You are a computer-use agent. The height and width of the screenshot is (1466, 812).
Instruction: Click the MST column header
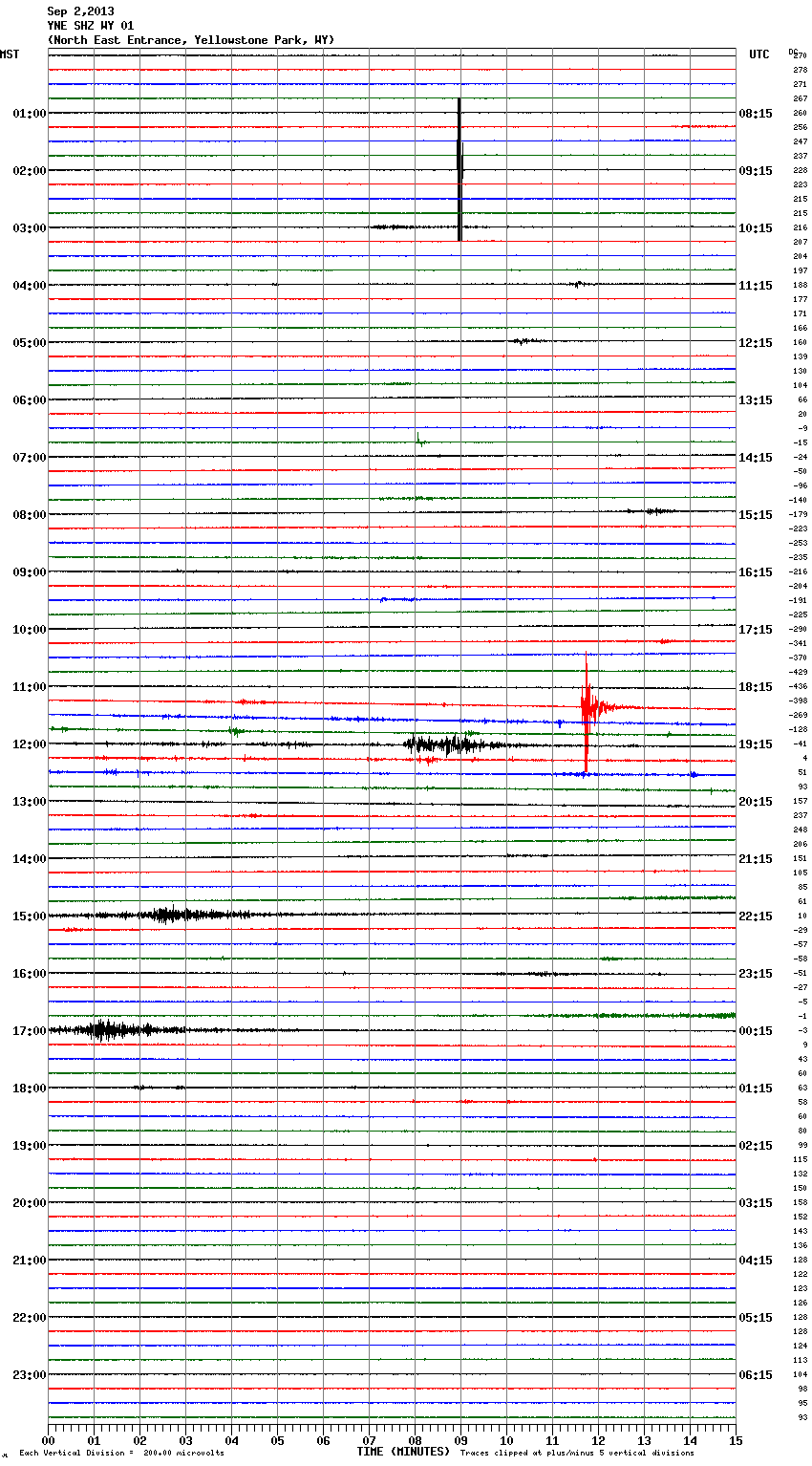[10, 54]
